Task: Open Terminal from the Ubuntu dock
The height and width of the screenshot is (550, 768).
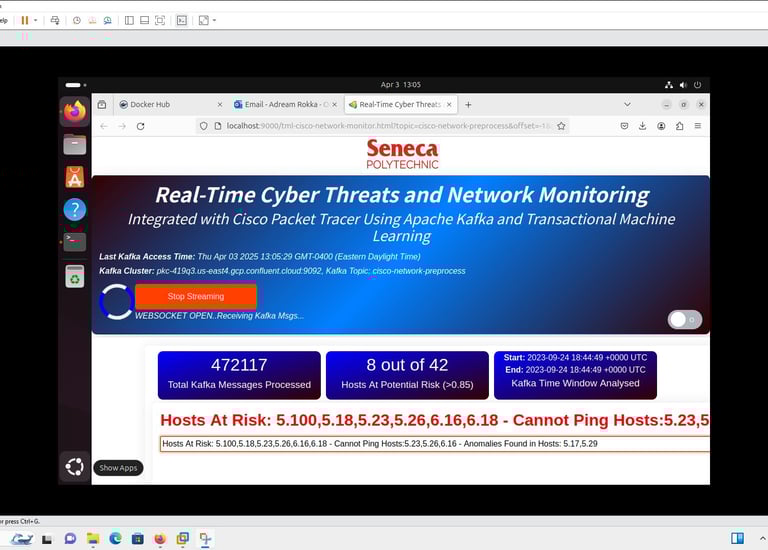Action: pos(74,242)
